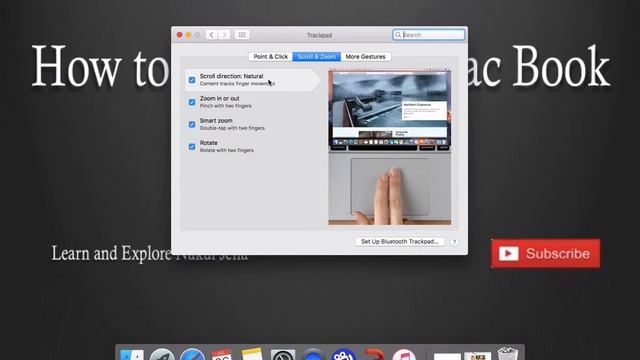Toggle the Rotate checkbox
Screen dimensions: 640x360
point(192,147)
